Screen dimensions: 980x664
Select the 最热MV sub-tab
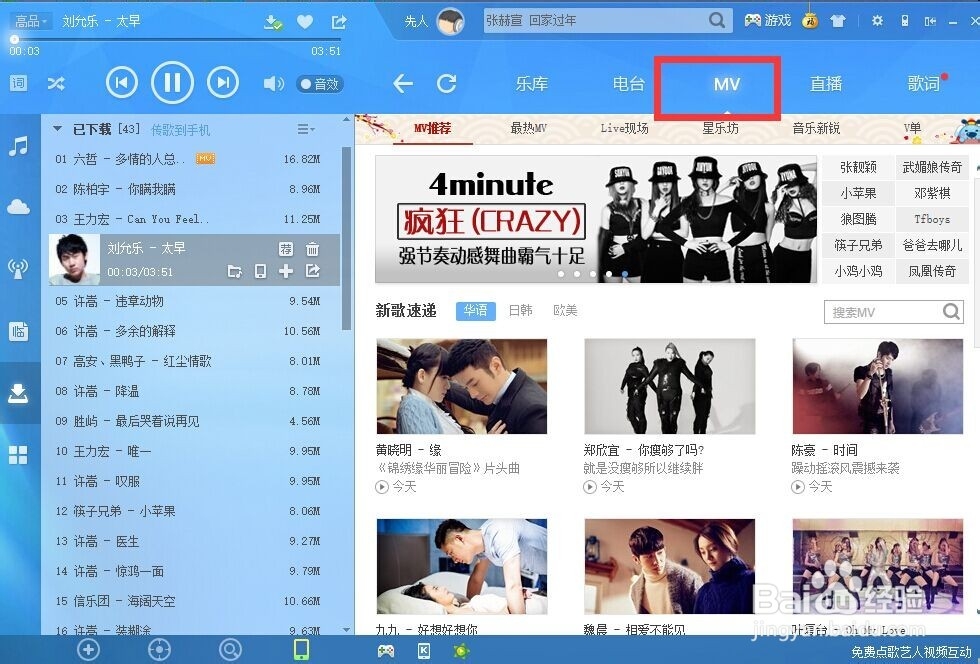528,128
